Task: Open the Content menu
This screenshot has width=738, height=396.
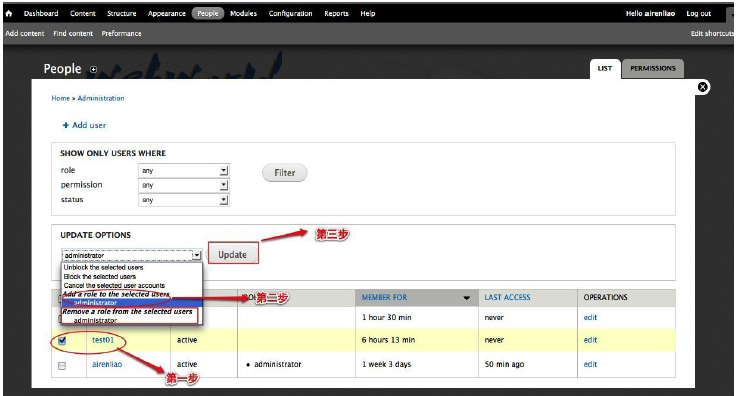Action: 83,14
